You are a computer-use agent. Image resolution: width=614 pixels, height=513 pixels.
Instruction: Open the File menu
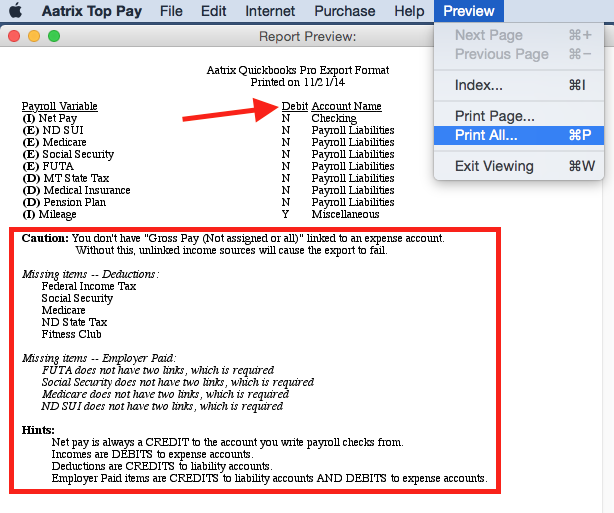(x=171, y=11)
